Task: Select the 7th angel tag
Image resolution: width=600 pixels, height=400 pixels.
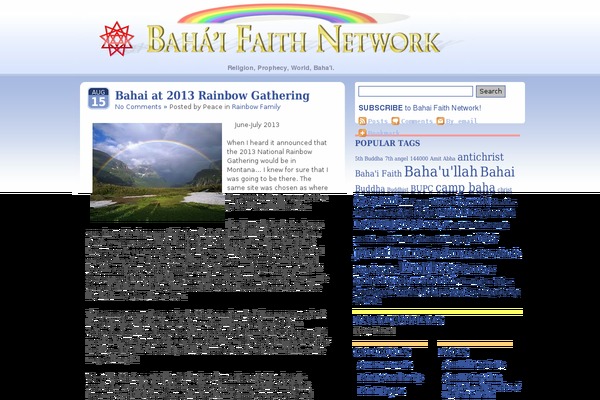Action: tap(396, 158)
